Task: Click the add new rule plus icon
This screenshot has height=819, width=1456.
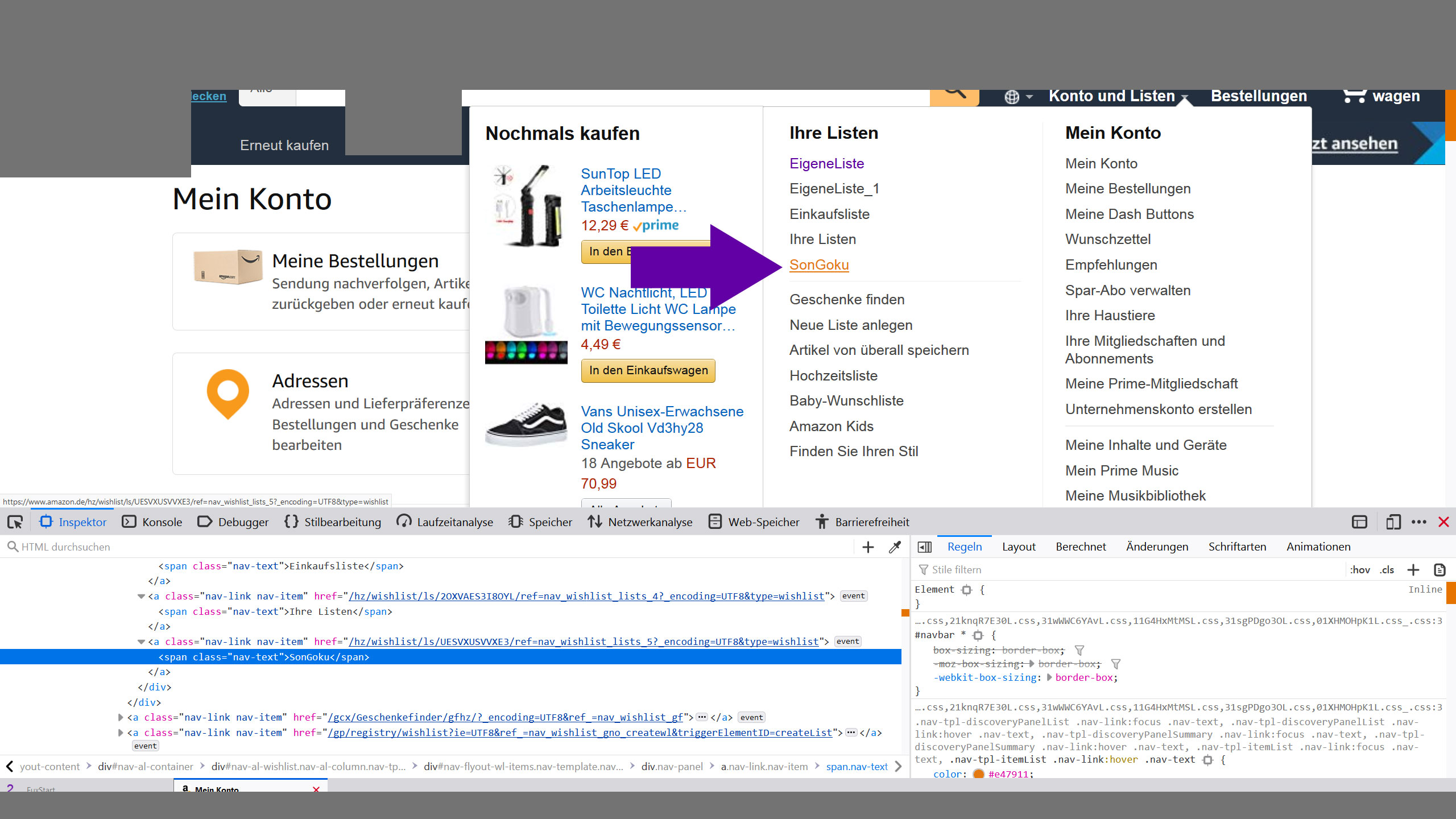Action: click(x=1413, y=570)
